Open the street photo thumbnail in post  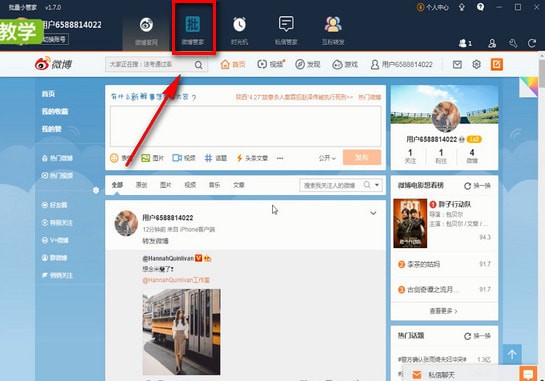click(x=181, y=332)
